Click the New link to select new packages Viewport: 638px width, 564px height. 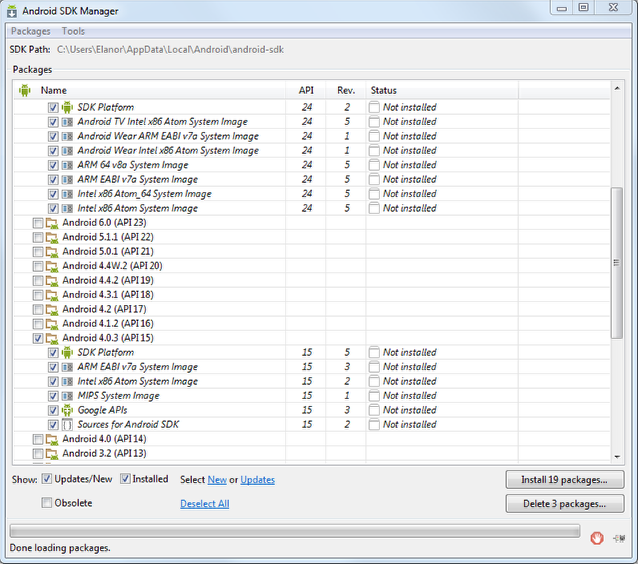pos(217,480)
